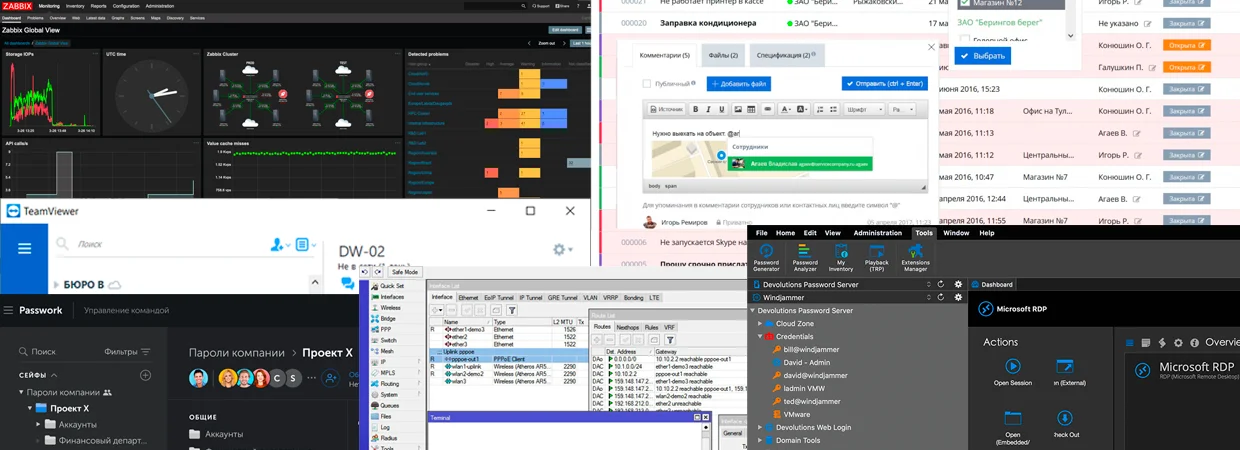Click Добавить файл button
1240x450 pixels.
coord(737,84)
